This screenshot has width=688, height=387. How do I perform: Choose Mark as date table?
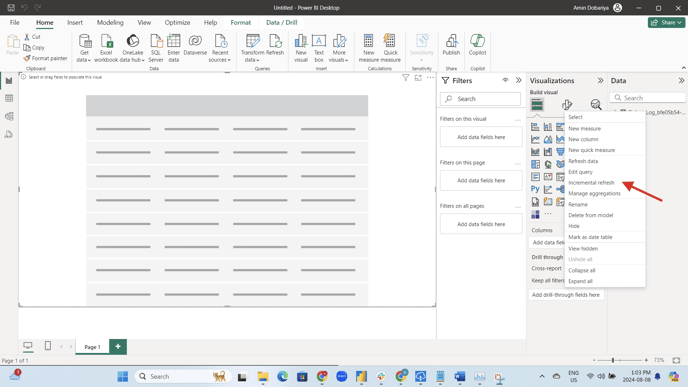click(x=590, y=237)
